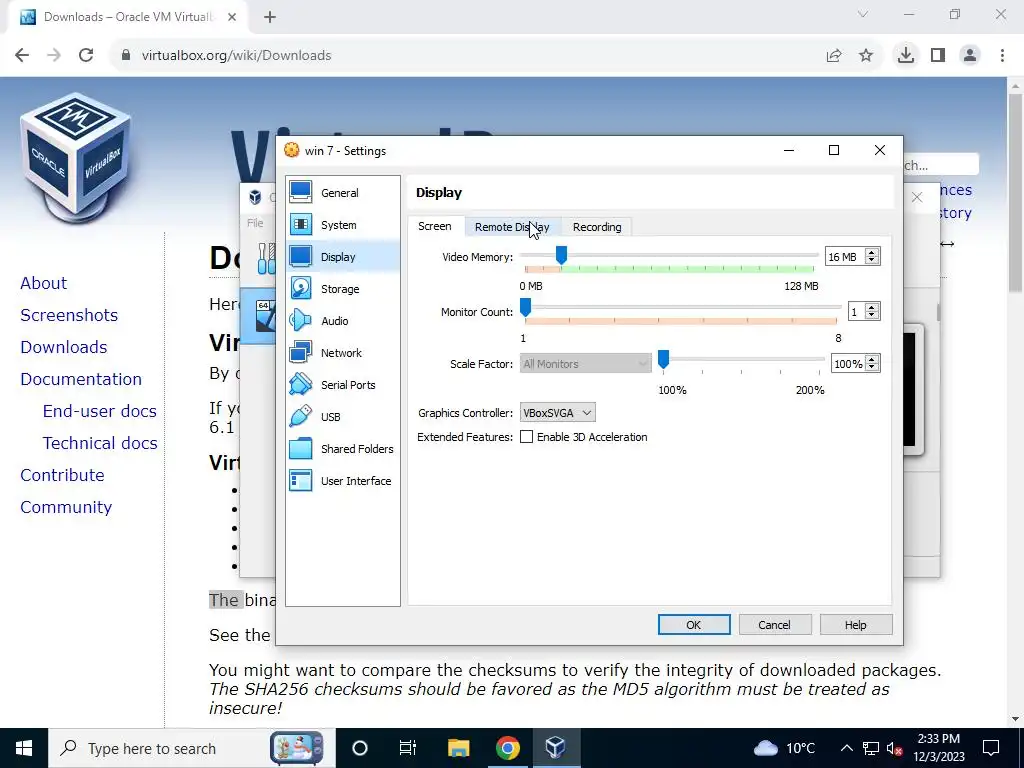Open Chrome downloads icon in toolbar
Screen dimensions: 1024x768
point(905,56)
